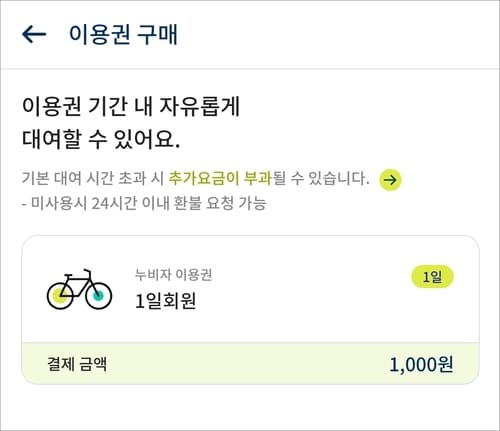
Task: Tap the 누비자 이용권 label
Action: [x=173, y=275]
